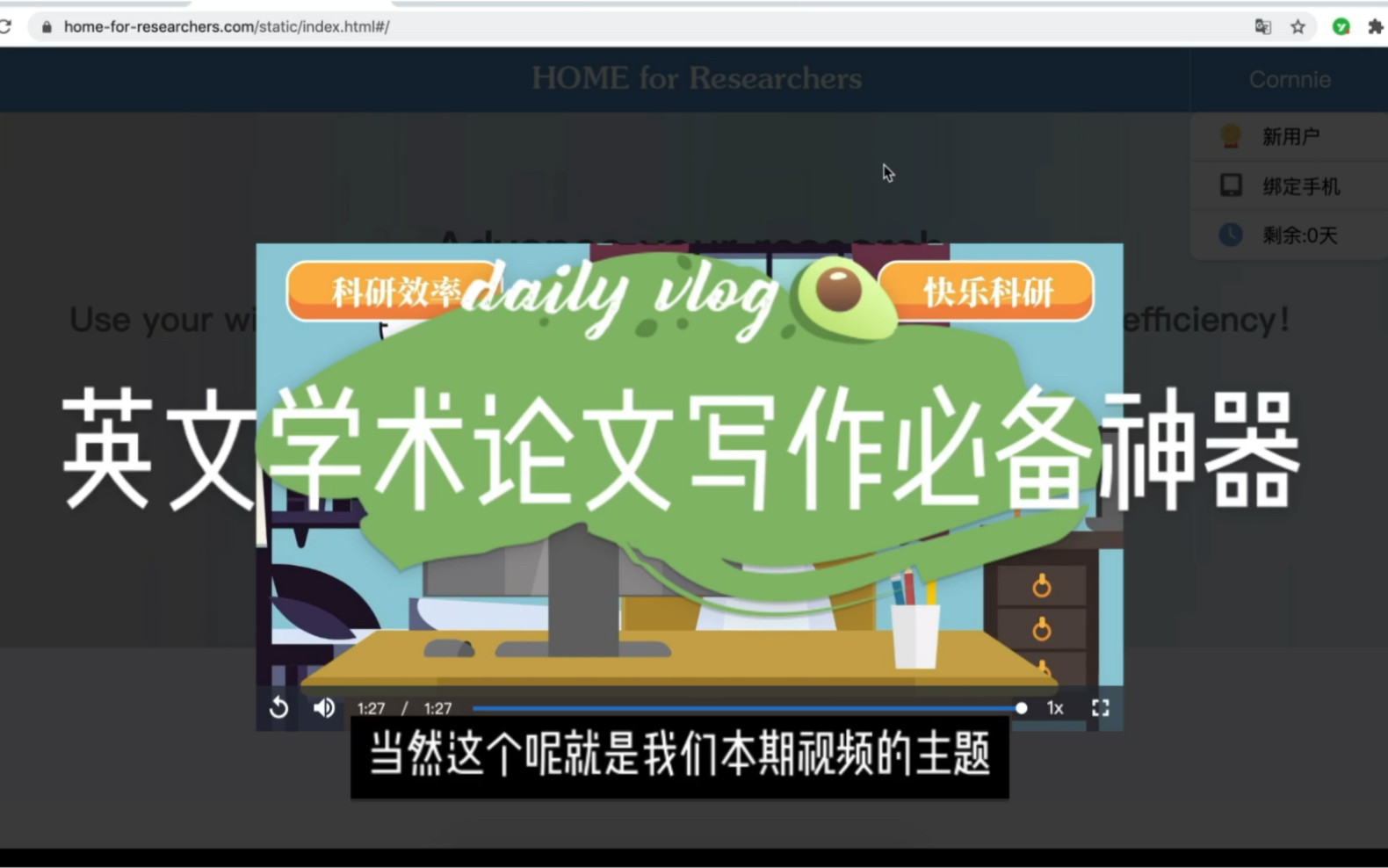Click the green checkmark extension icon
The width and height of the screenshot is (1388, 868).
(1341, 26)
